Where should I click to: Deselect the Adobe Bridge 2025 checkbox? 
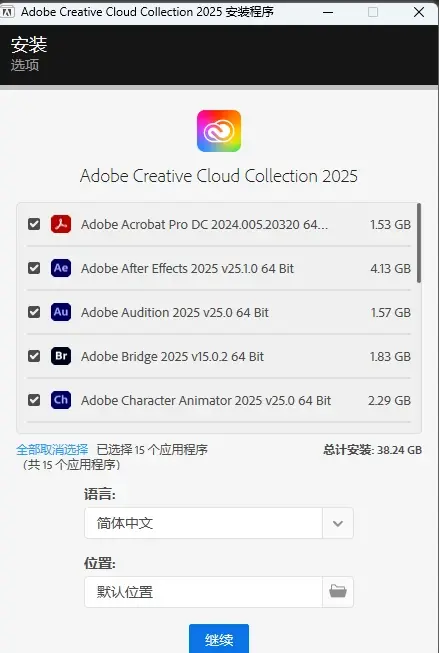click(34, 356)
